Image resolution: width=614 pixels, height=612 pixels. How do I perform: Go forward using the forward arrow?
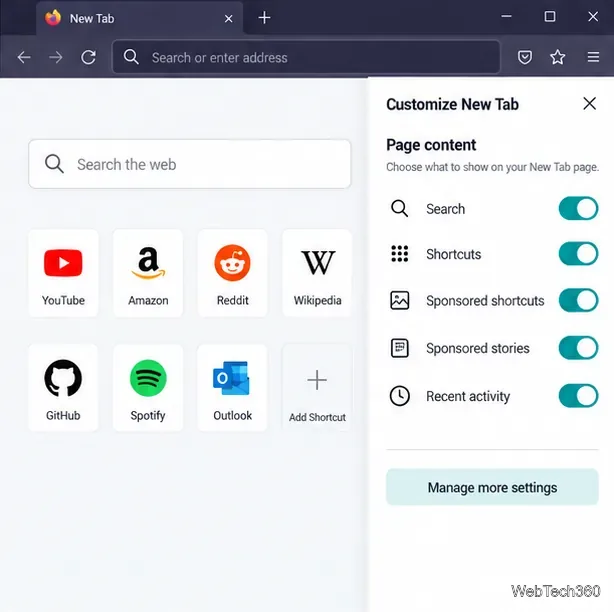tap(56, 58)
